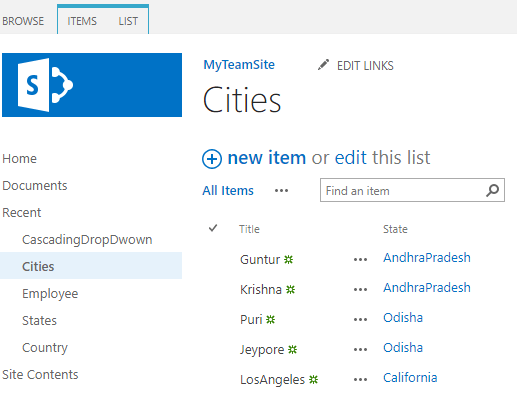This screenshot has width=517, height=396.
Task: Open ellipsis menu for Puri row
Action: [x=360, y=319]
